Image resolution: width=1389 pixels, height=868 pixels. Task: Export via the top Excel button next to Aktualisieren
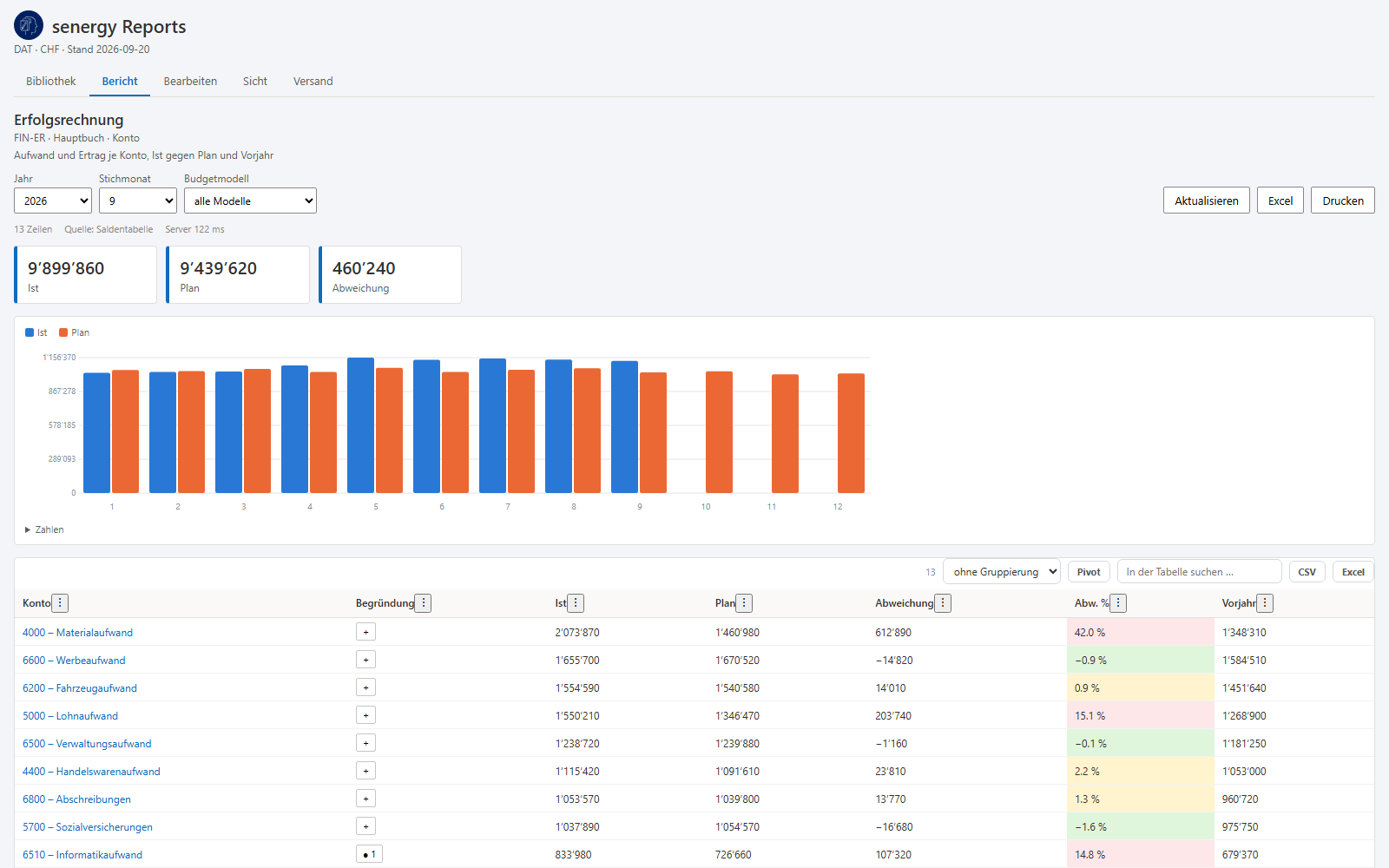click(1280, 201)
